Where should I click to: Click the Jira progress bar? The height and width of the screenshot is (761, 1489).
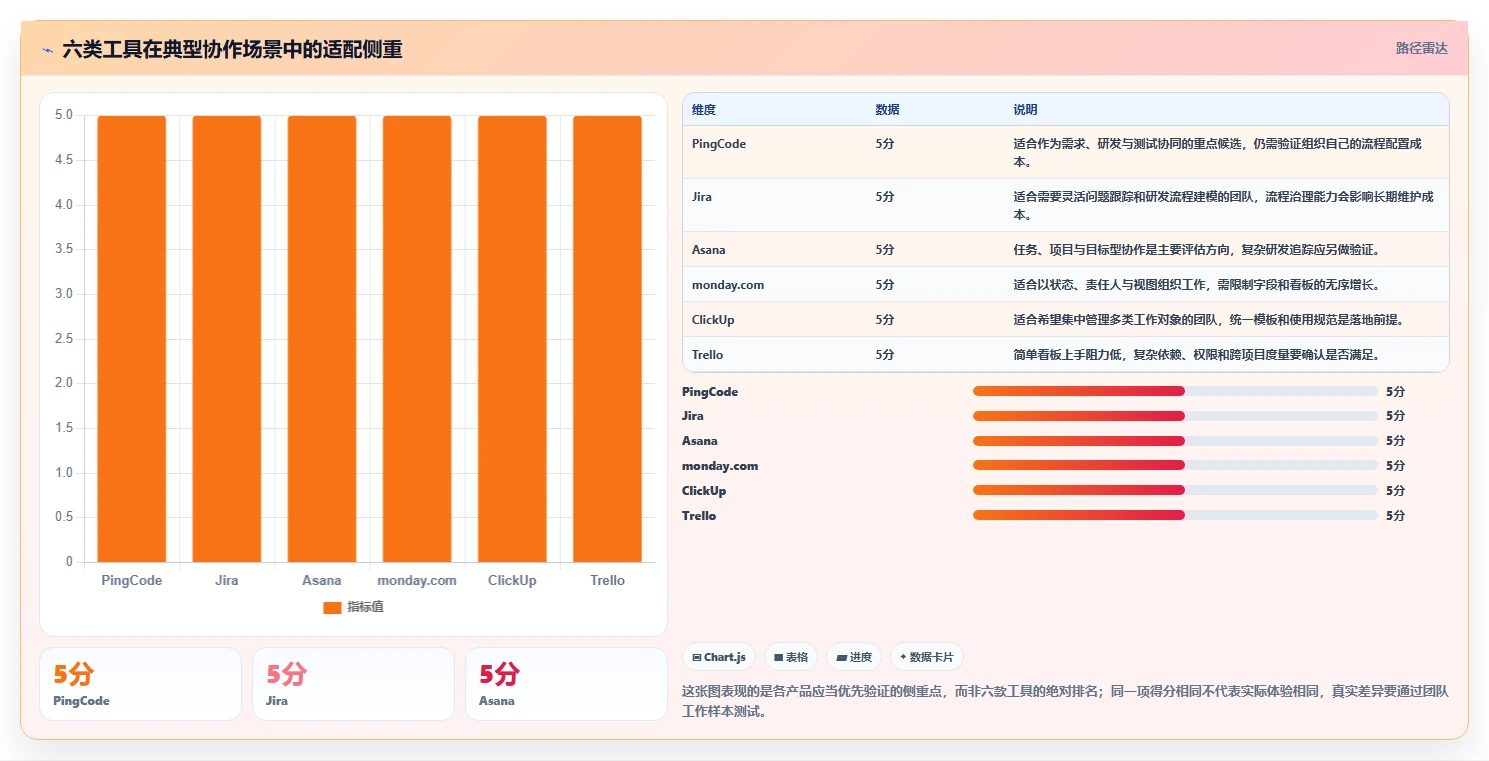coord(1175,416)
